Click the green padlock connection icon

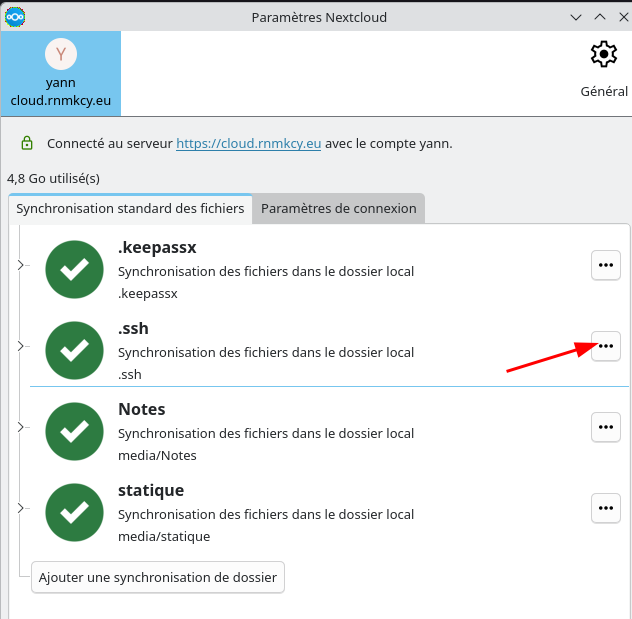pyautogui.click(x=27, y=143)
